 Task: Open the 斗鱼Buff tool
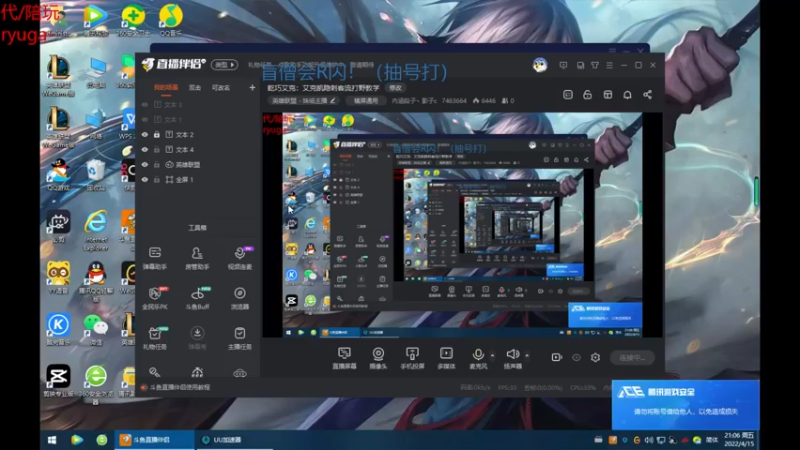[197, 298]
